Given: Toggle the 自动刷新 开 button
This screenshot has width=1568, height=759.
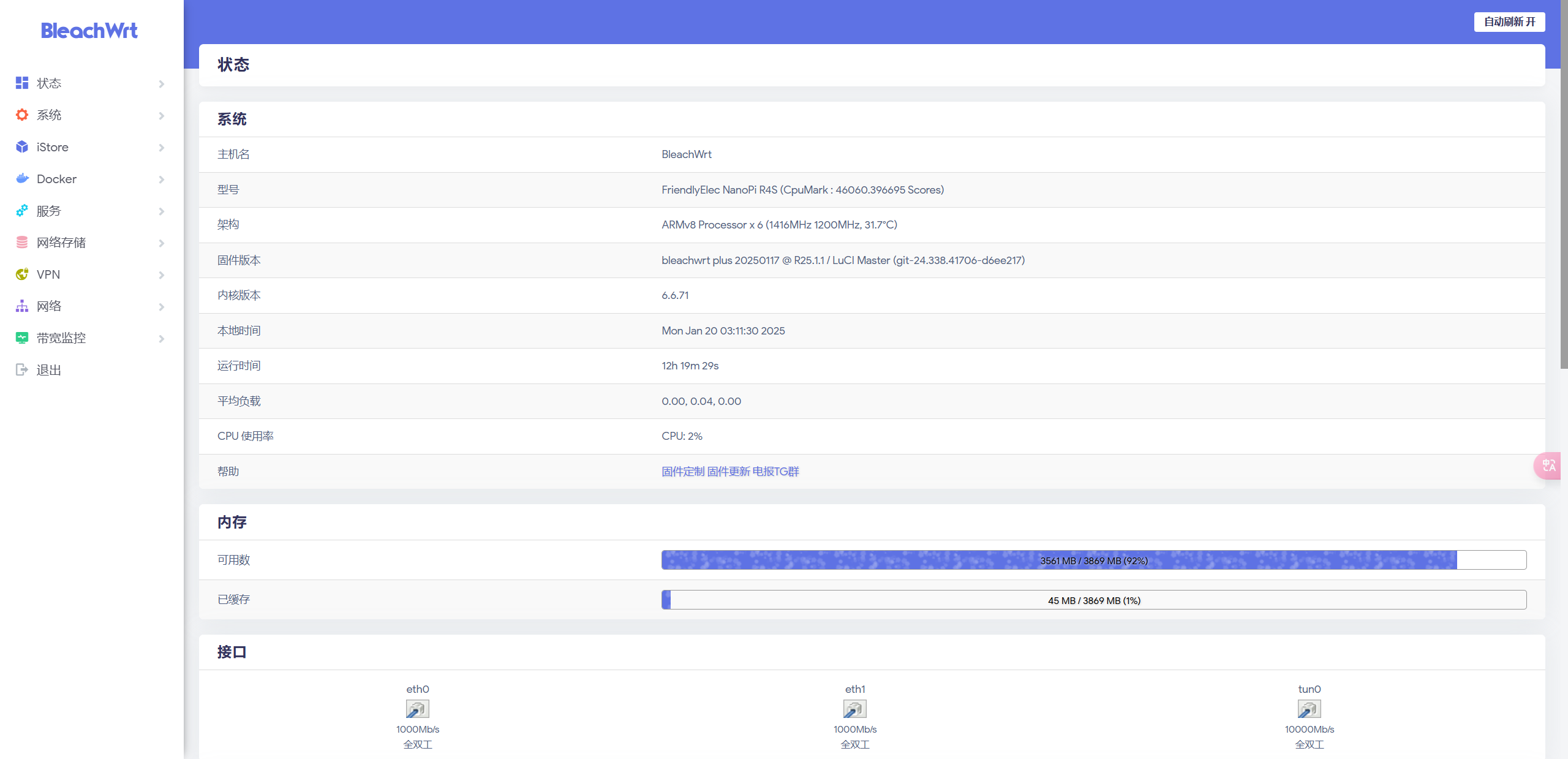Looking at the screenshot, I should (1509, 22).
